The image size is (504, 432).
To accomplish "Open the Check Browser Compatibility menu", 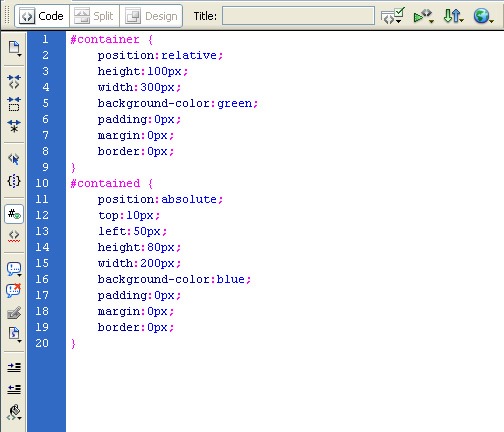I will 392,16.
